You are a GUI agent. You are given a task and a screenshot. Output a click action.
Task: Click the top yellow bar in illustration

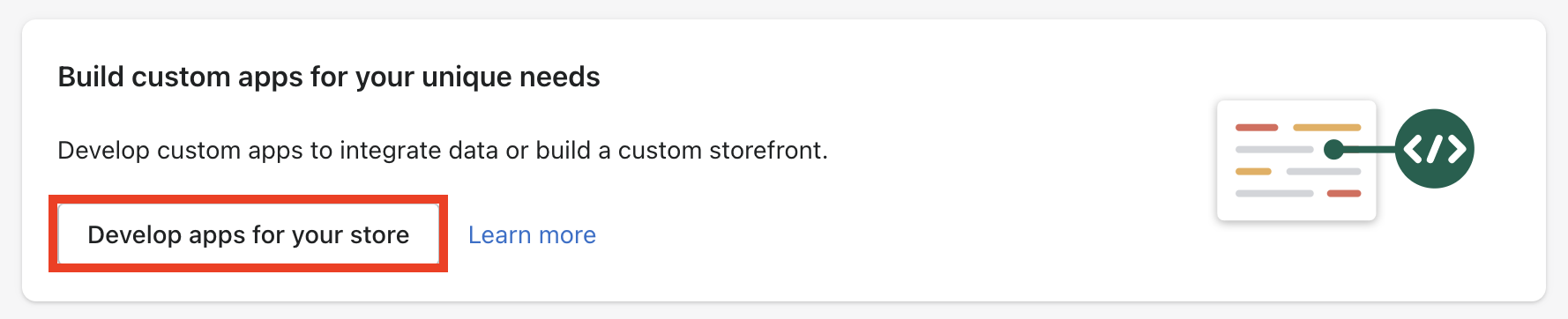pos(1327,128)
